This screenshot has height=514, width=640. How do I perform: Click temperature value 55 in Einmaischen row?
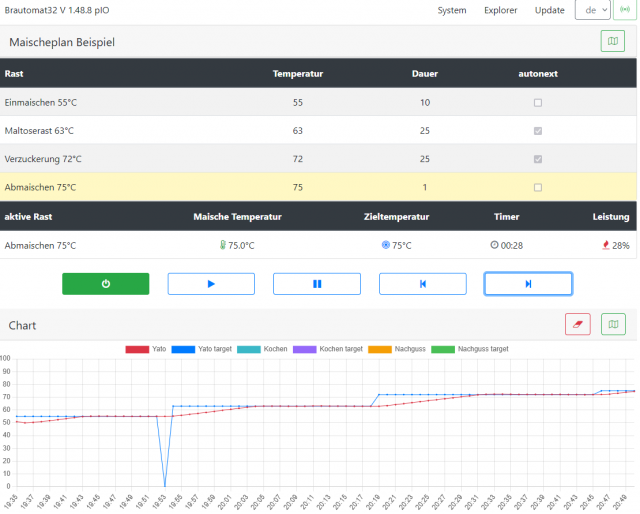(298, 102)
